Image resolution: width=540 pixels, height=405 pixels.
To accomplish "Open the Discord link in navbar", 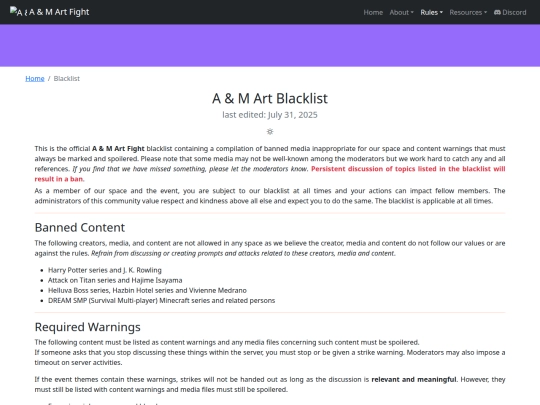I will pos(510,12).
